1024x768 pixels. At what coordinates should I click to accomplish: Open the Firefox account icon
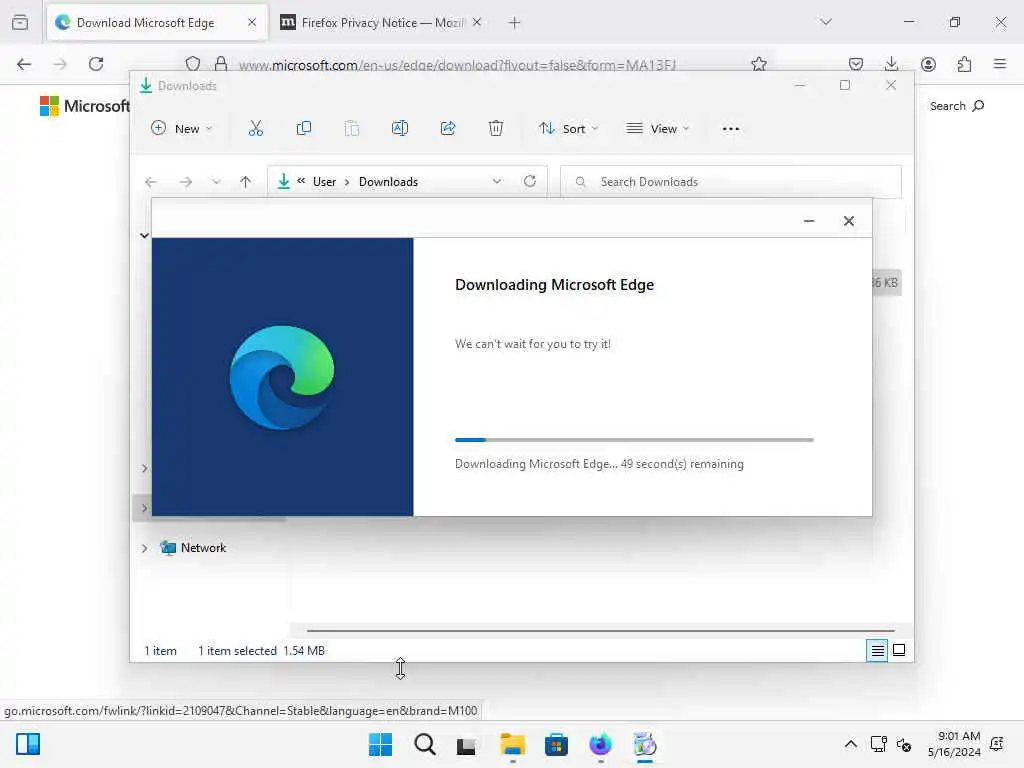click(928, 64)
